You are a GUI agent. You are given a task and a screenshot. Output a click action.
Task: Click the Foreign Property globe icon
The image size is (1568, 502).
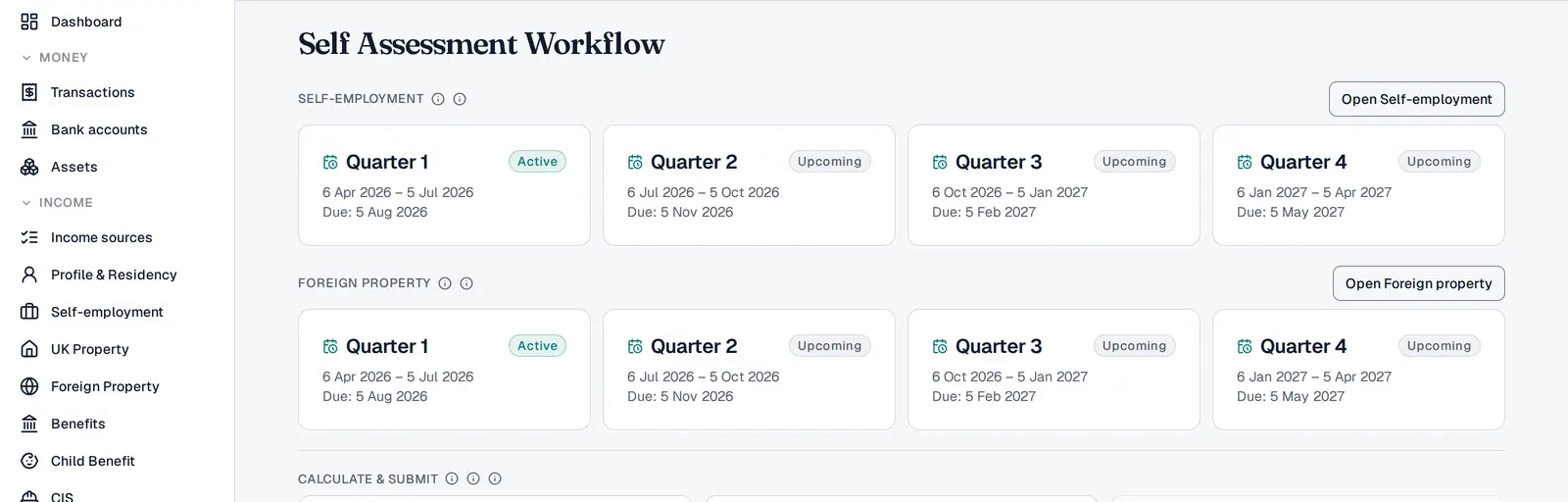point(29,386)
